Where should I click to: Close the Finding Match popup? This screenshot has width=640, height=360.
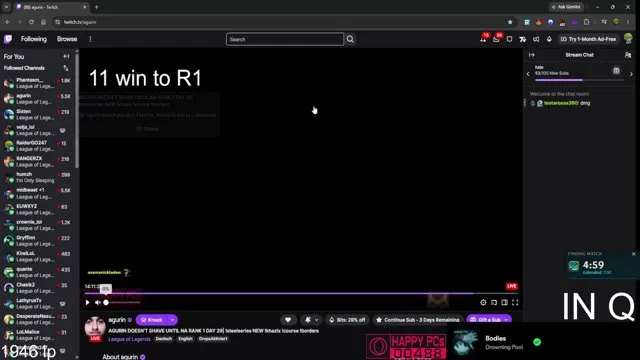pos(633,254)
